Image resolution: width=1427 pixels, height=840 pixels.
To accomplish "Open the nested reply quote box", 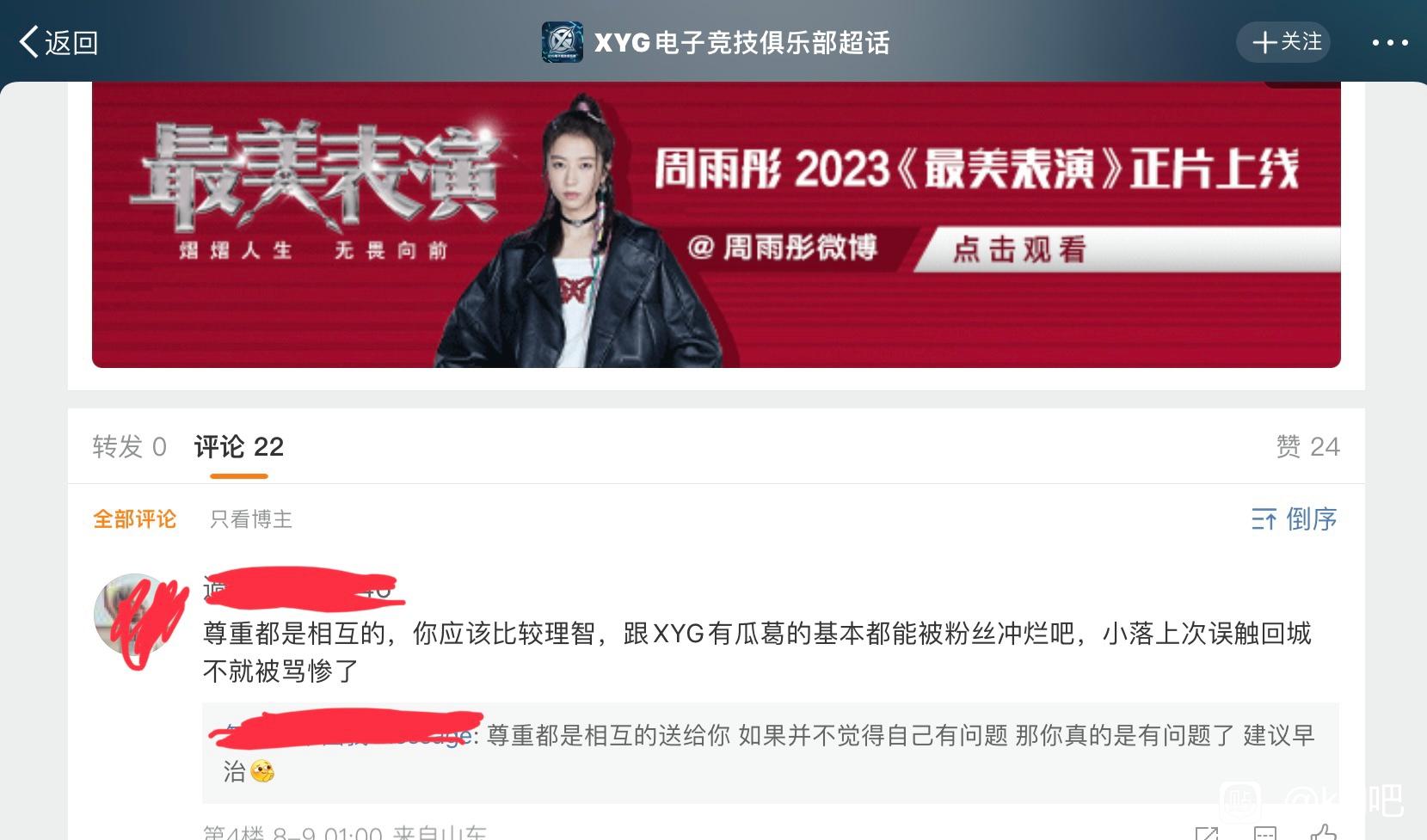I will pos(771,753).
